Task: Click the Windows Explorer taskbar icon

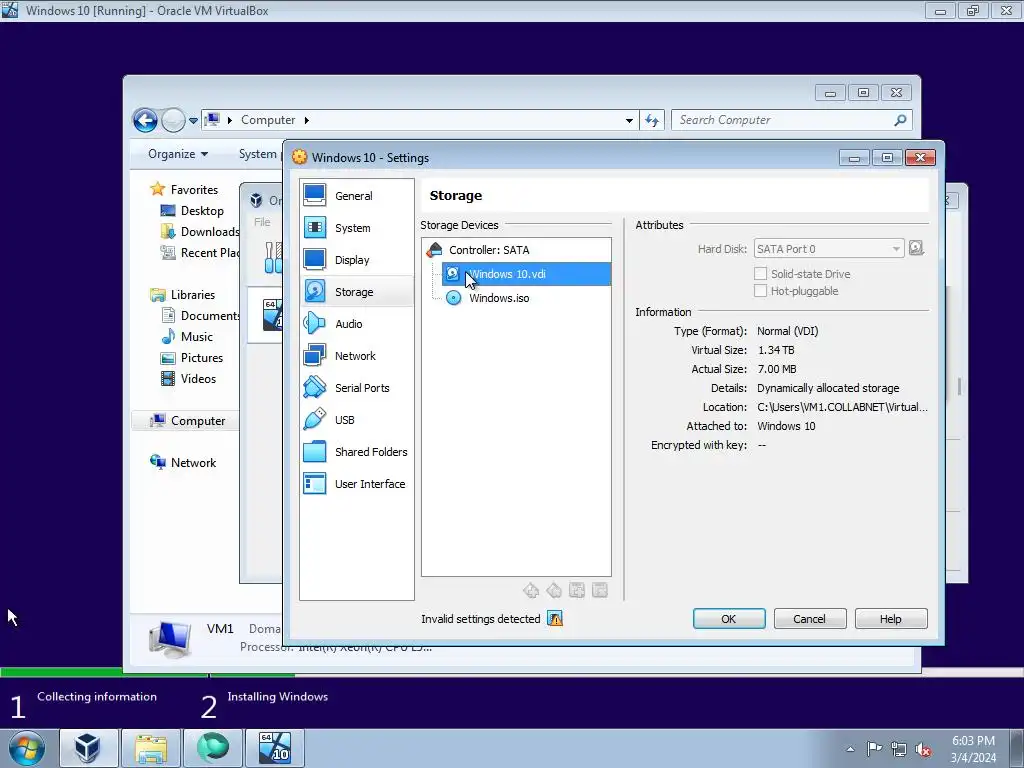Action: coord(151,748)
